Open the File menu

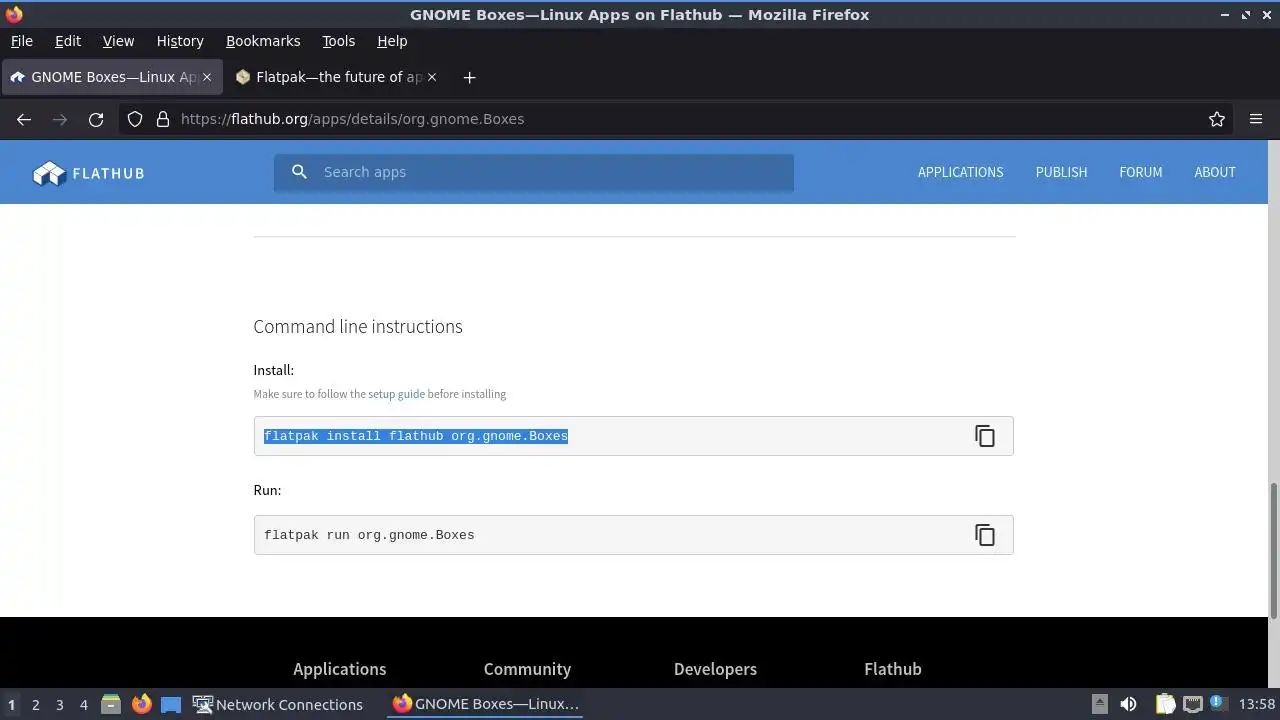(21, 41)
